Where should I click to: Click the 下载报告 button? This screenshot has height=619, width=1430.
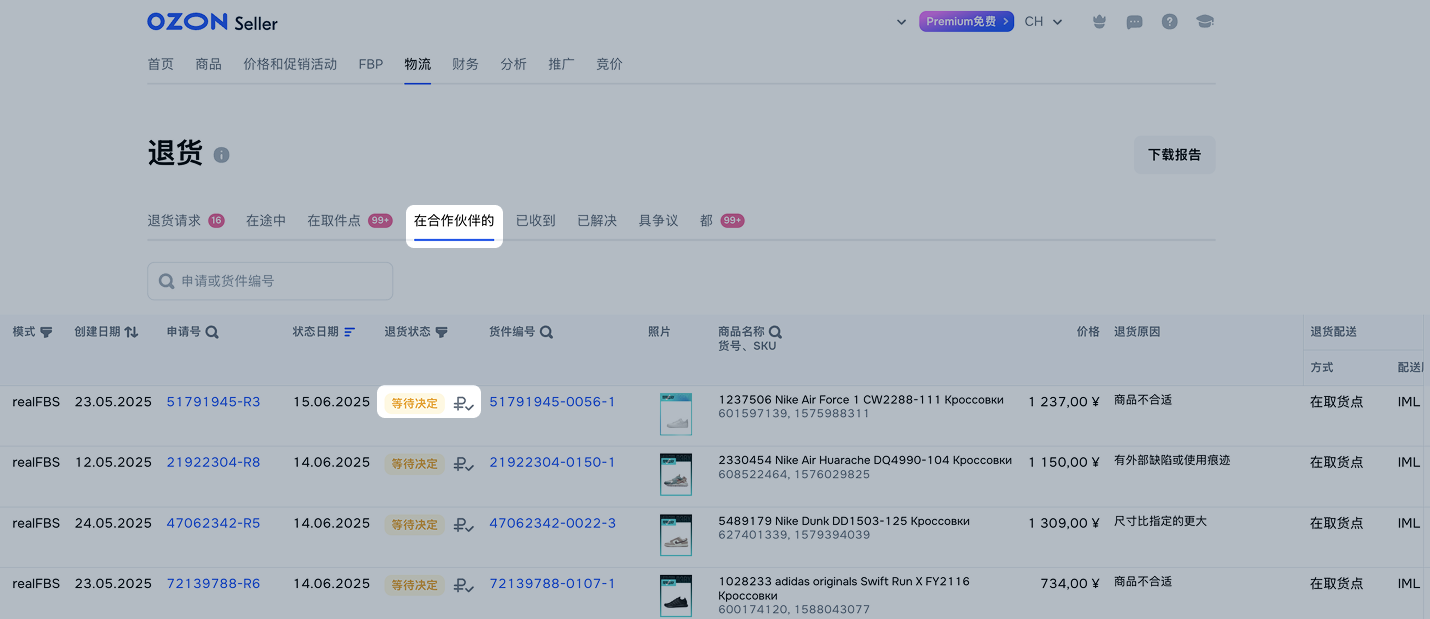(1175, 155)
